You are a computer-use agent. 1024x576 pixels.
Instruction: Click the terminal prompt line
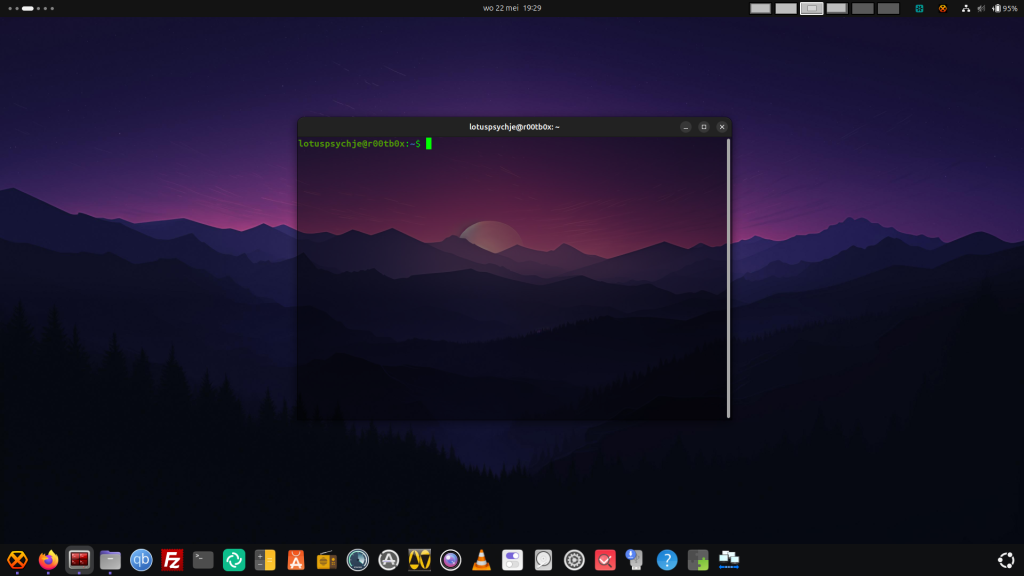tap(365, 144)
